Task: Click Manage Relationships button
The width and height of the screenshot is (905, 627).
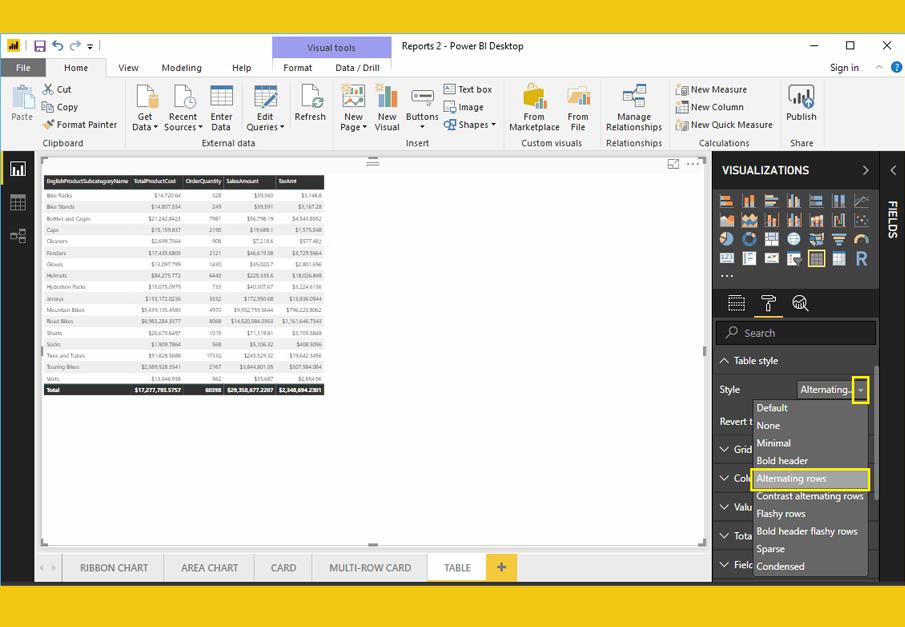Action: 634,107
